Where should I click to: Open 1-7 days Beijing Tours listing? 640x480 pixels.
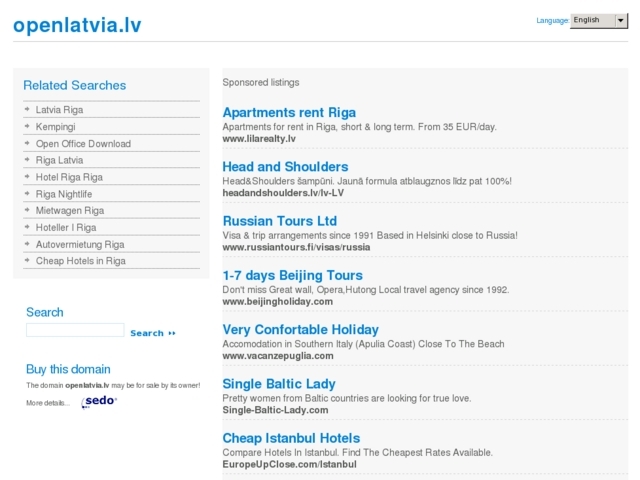click(x=292, y=275)
